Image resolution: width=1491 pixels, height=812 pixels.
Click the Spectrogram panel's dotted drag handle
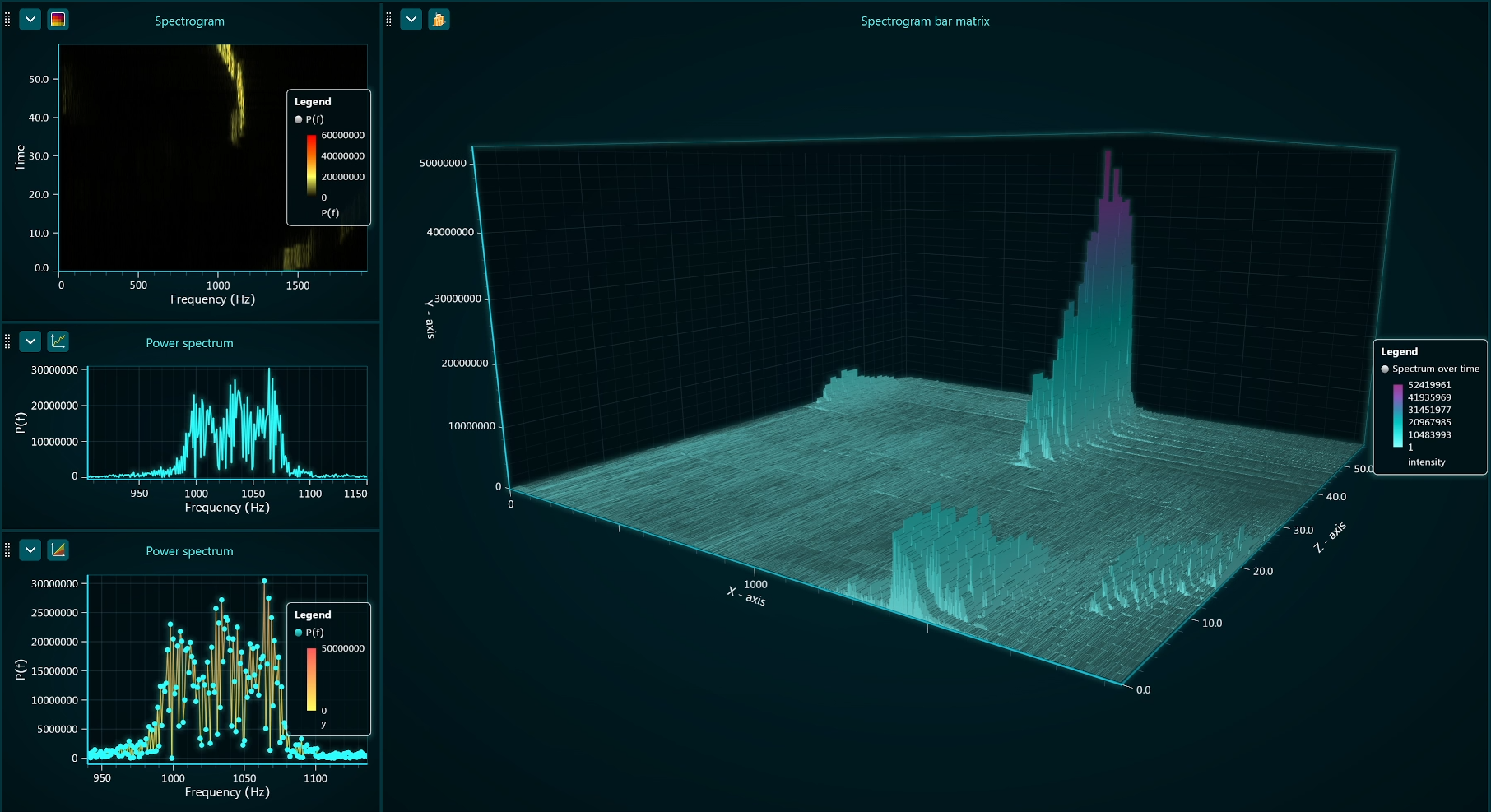click(x=7, y=20)
